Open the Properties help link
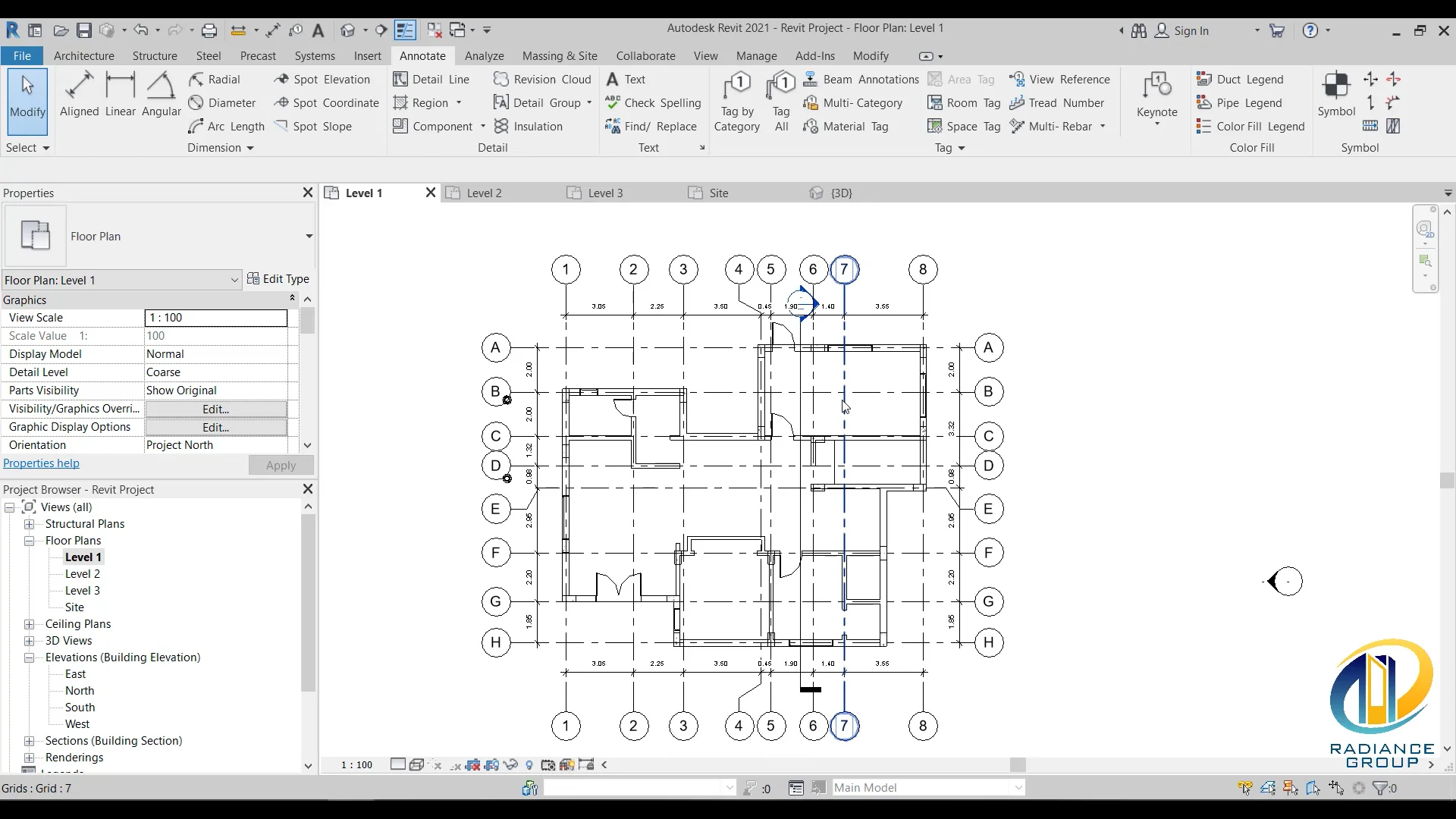The width and height of the screenshot is (1456, 819). [42, 463]
